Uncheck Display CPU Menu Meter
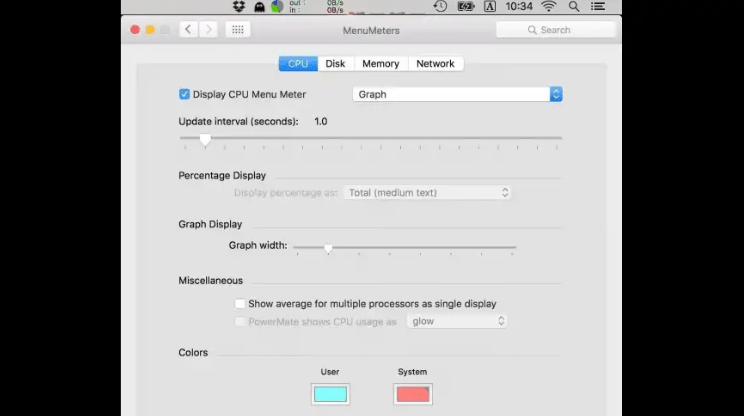The height and width of the screenshot is (416, 744). [x=184, y=94]
